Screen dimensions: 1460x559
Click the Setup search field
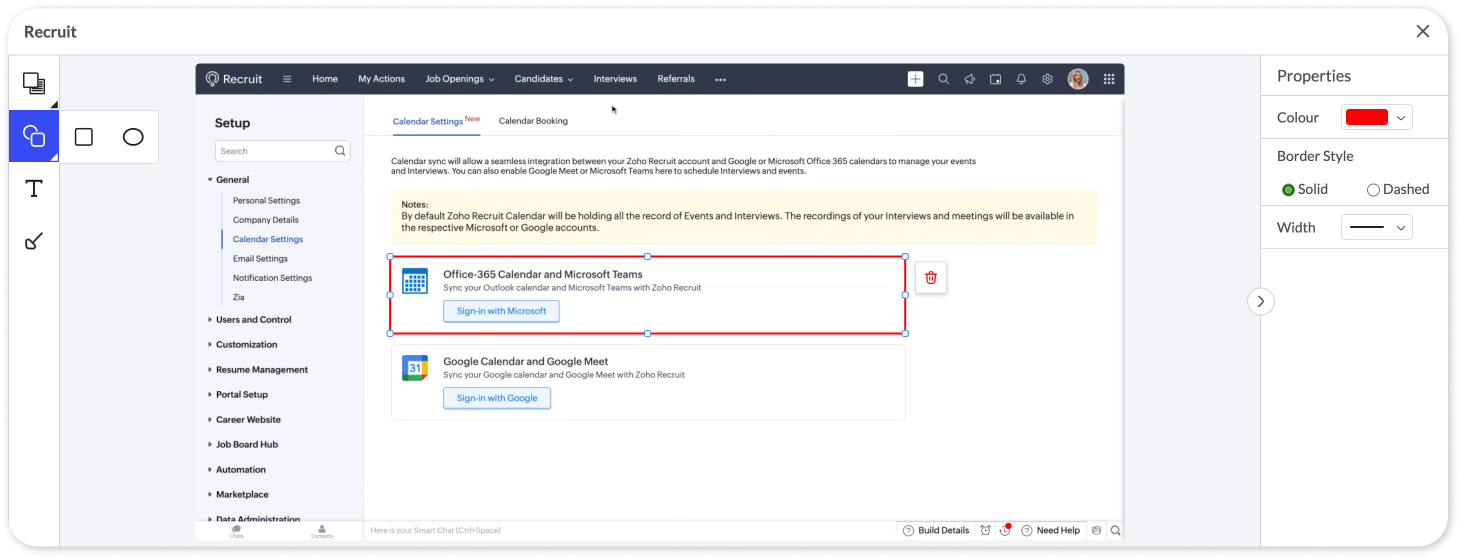pos(282,151)
